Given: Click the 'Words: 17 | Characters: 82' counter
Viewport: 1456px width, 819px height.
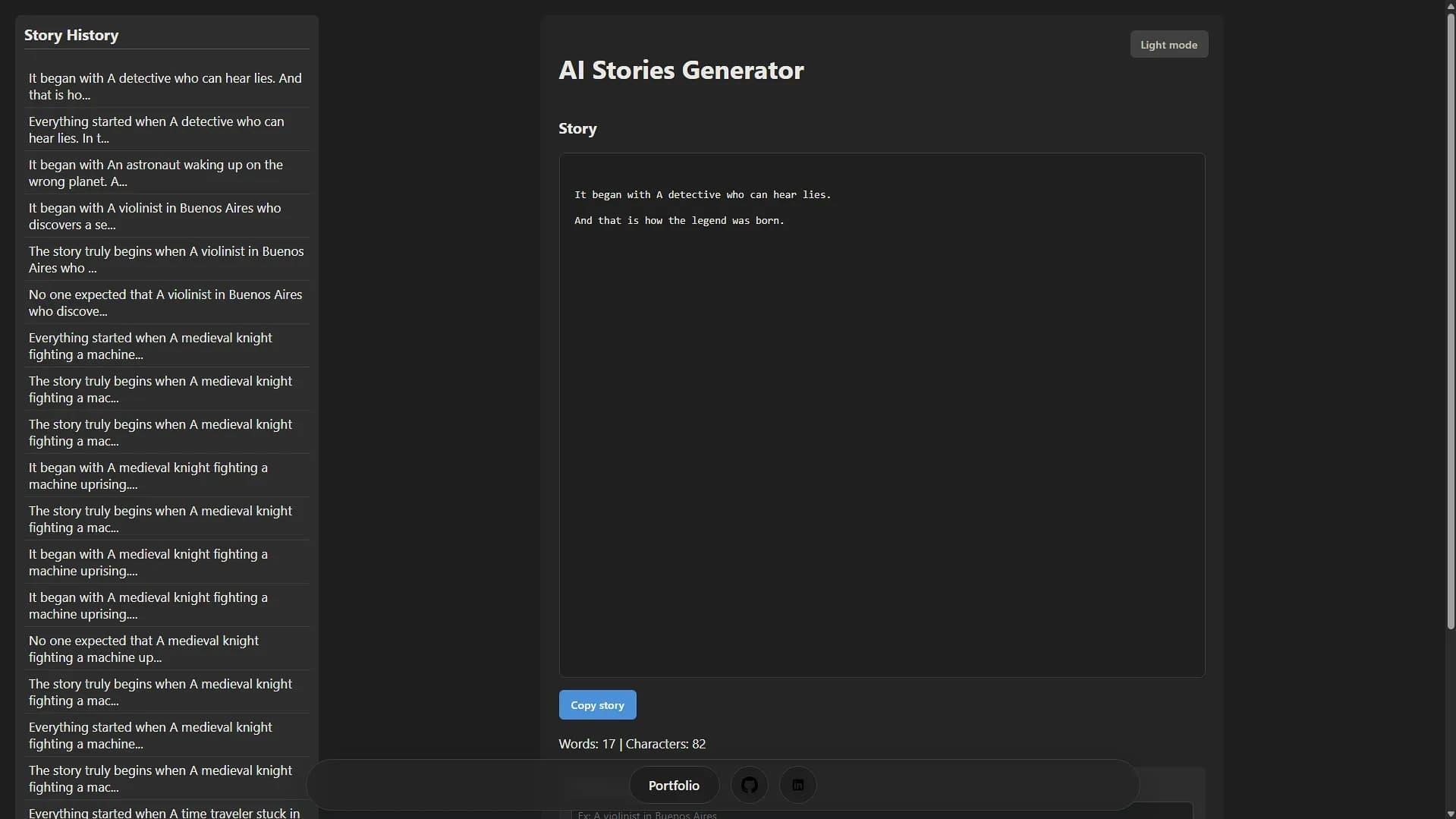Looking at the screenshot, I should [x=632, y=744].
